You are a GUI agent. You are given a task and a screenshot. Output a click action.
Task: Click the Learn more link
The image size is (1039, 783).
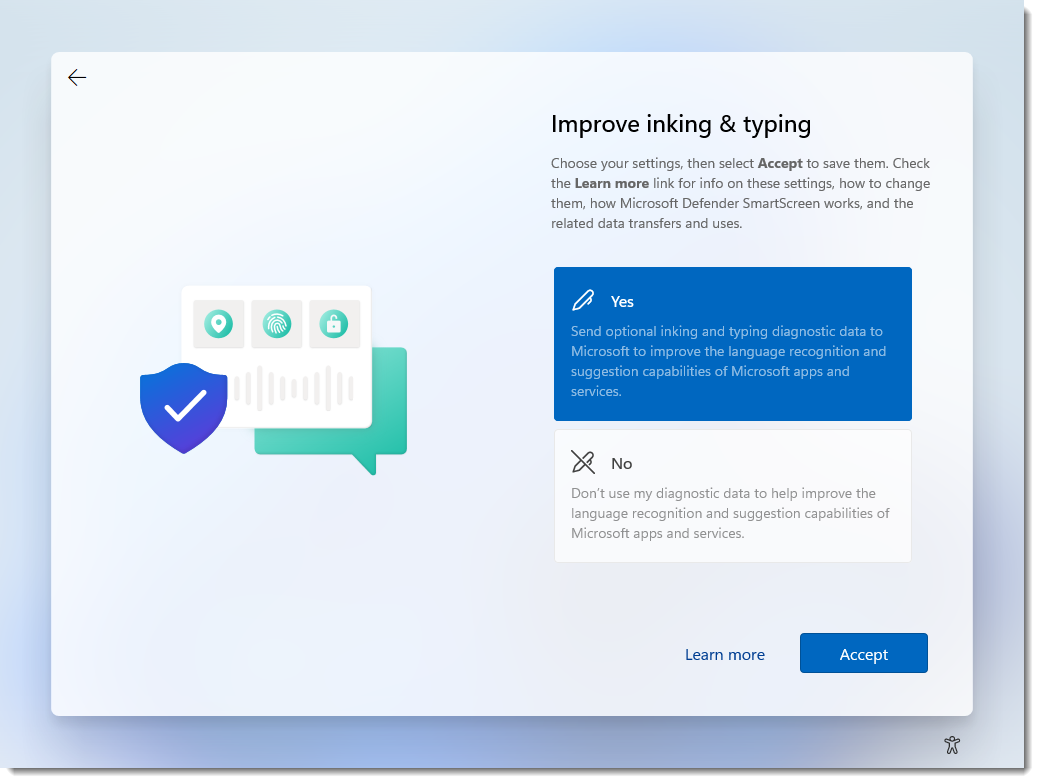(724, 654)
